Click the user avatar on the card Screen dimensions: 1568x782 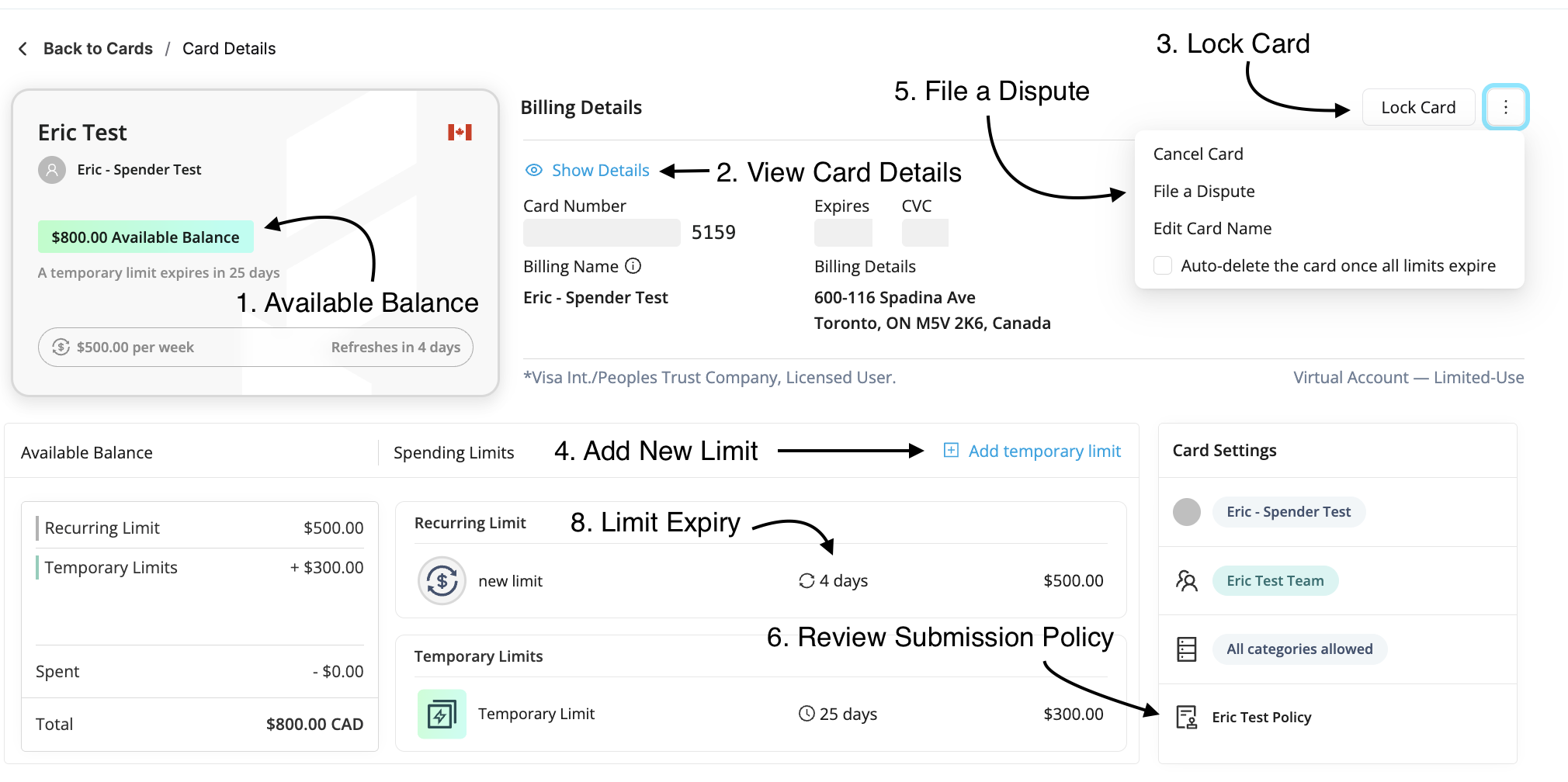click(52, 170)
